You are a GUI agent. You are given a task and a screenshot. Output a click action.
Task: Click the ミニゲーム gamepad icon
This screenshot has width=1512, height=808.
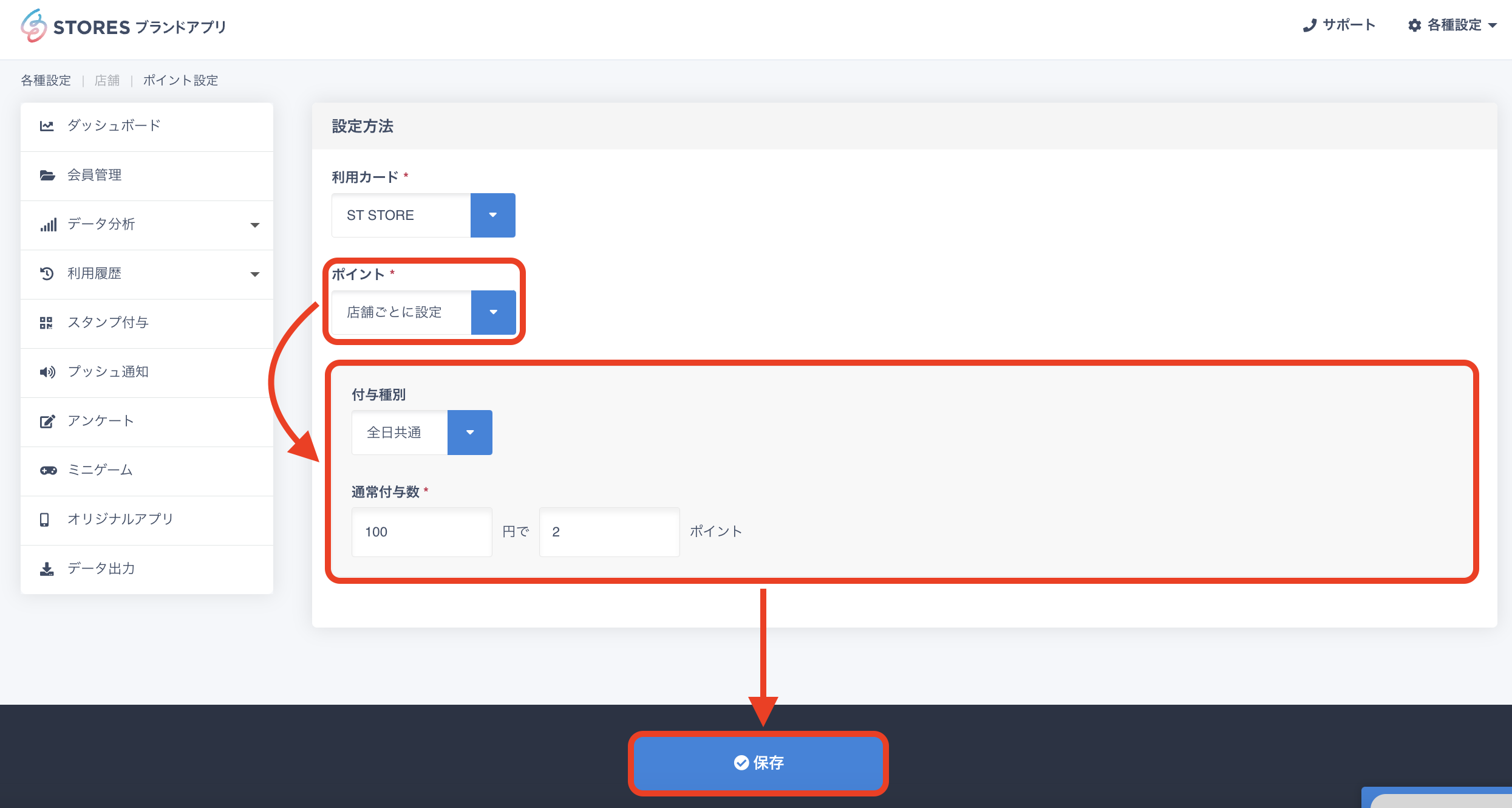click(48, 470)
